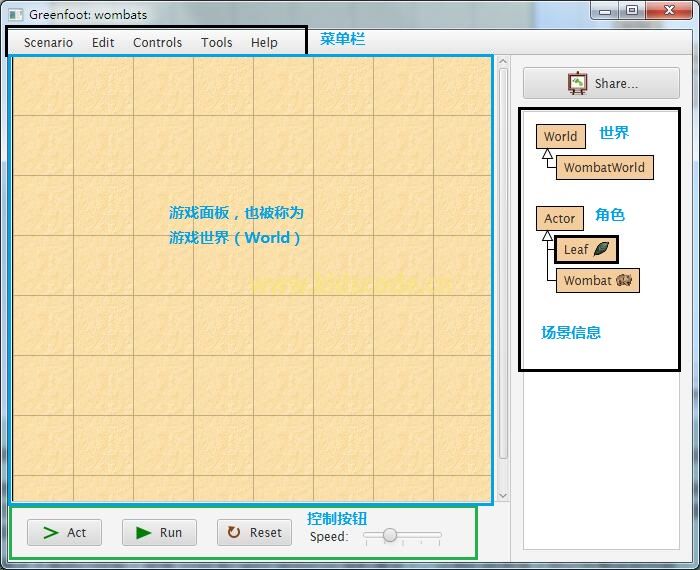
Task: Click the Run button
Action: tap(159, 533)
